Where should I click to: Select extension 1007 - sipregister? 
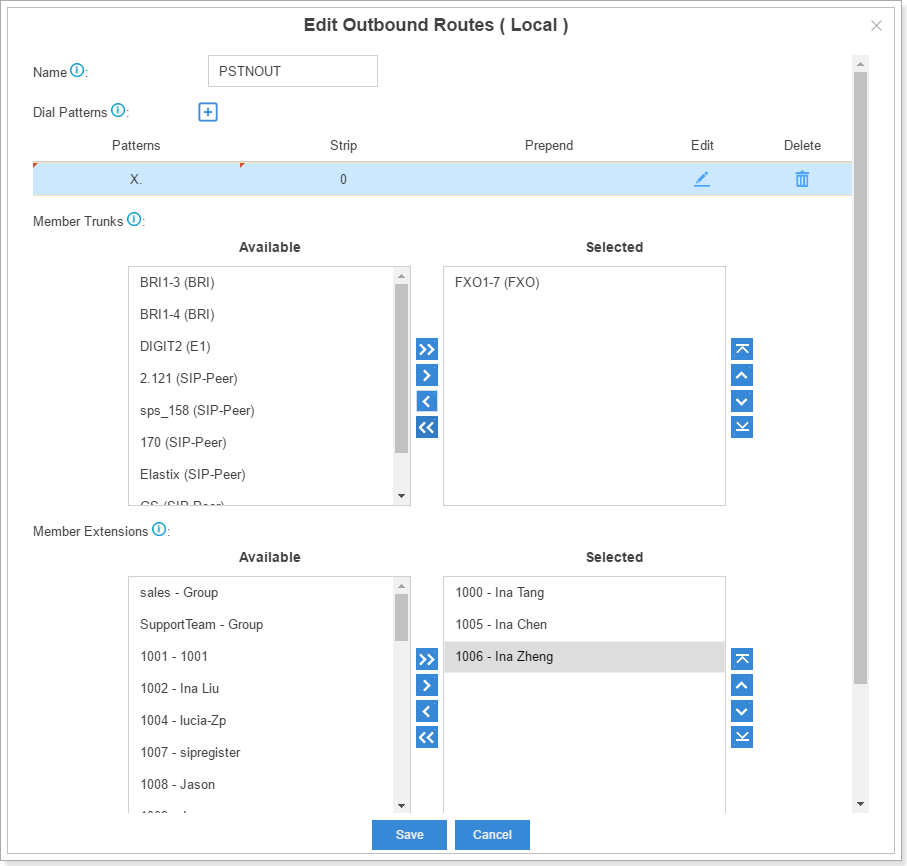point(261,752)
